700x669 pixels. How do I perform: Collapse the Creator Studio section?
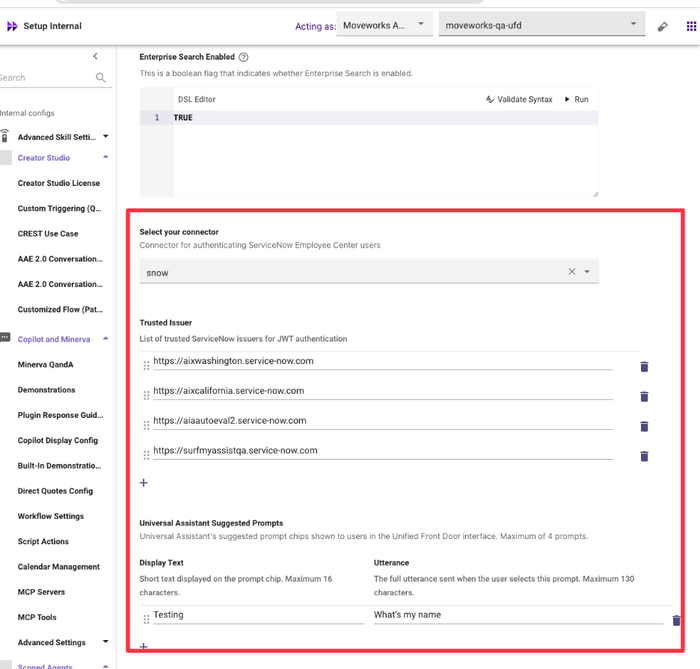(x=106, y=157)
